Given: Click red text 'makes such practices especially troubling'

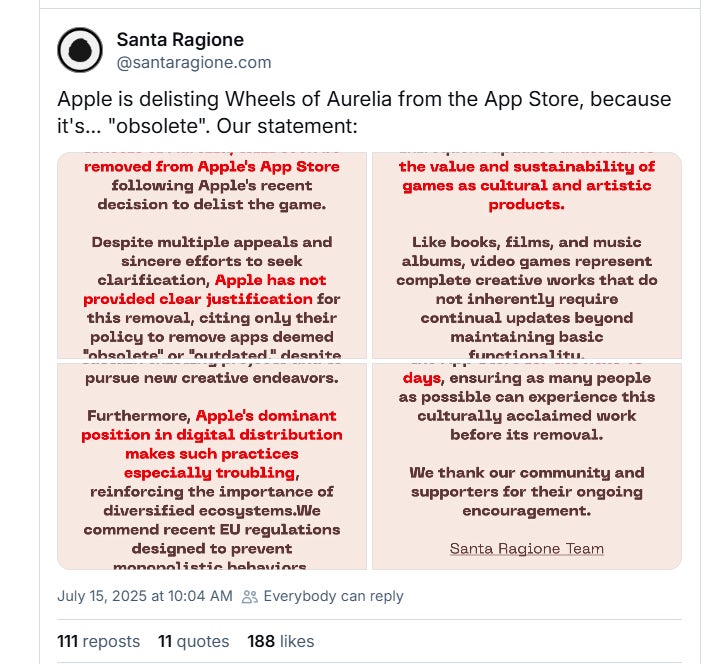Looking at the screenshot, I should [211, 463].
